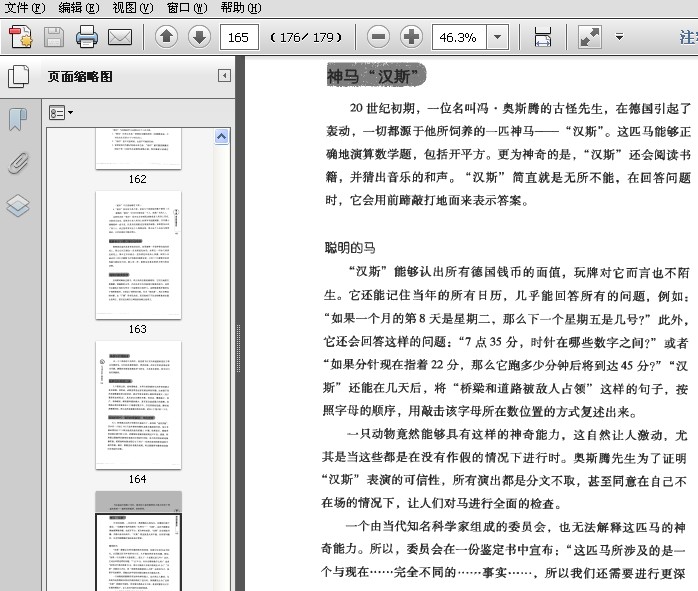Select page 162 thumbnail
Viewport: 698px width, 591px height.
pos(138,149)
